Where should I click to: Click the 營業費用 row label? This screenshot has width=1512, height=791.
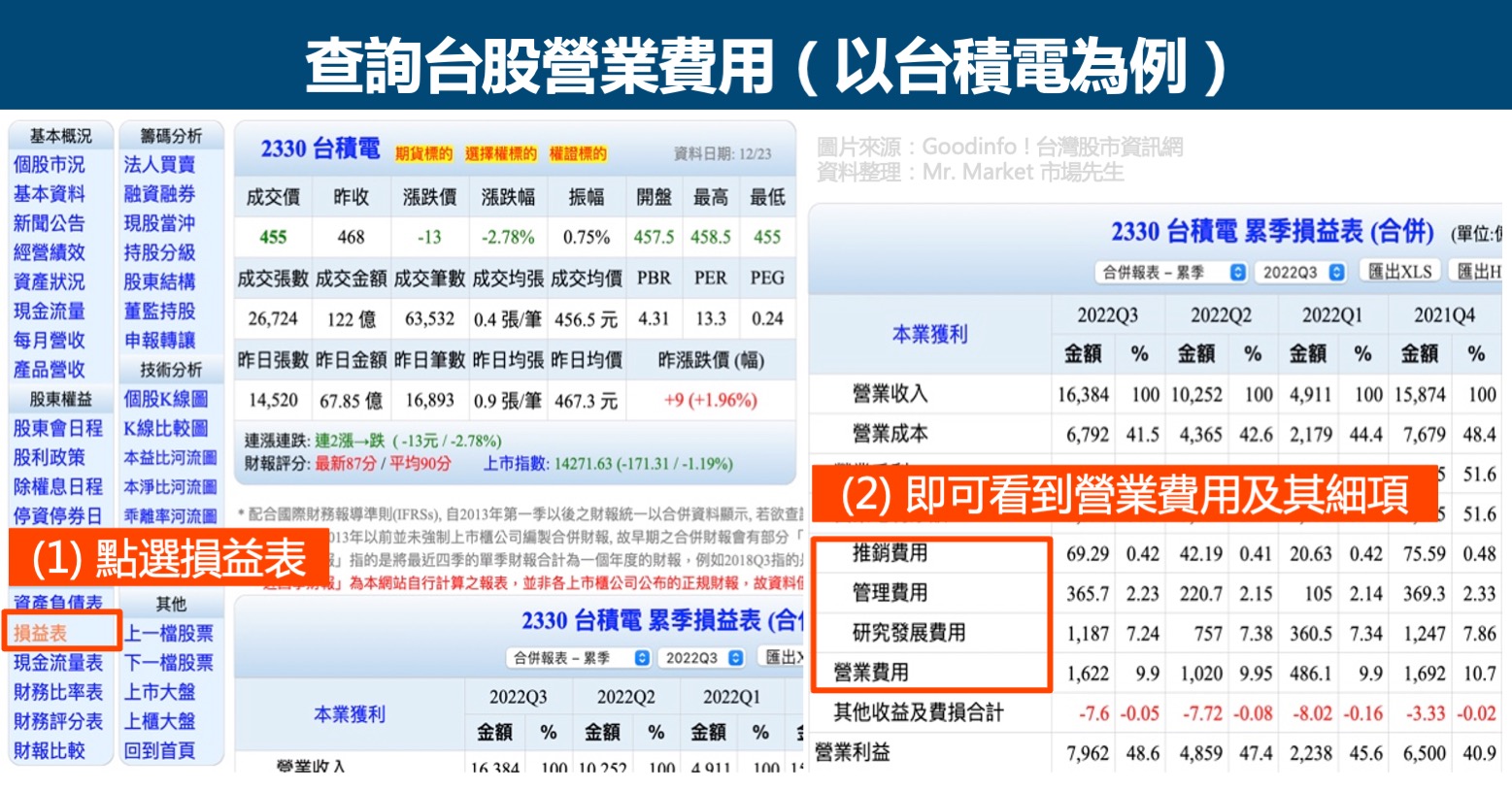[x=871, y=673]
